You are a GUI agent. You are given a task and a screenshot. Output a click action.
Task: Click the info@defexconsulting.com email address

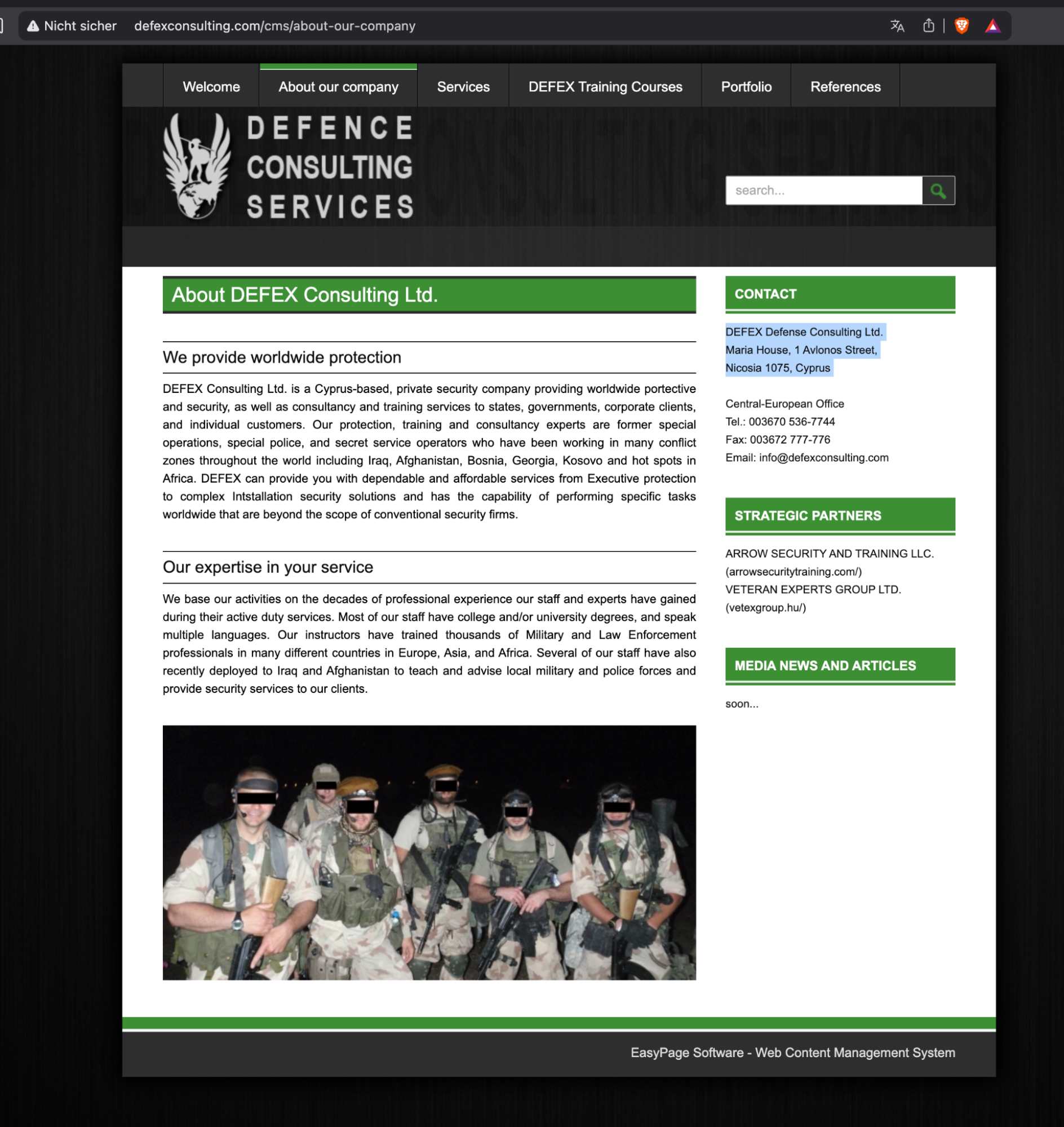click(x=823, y=458)
